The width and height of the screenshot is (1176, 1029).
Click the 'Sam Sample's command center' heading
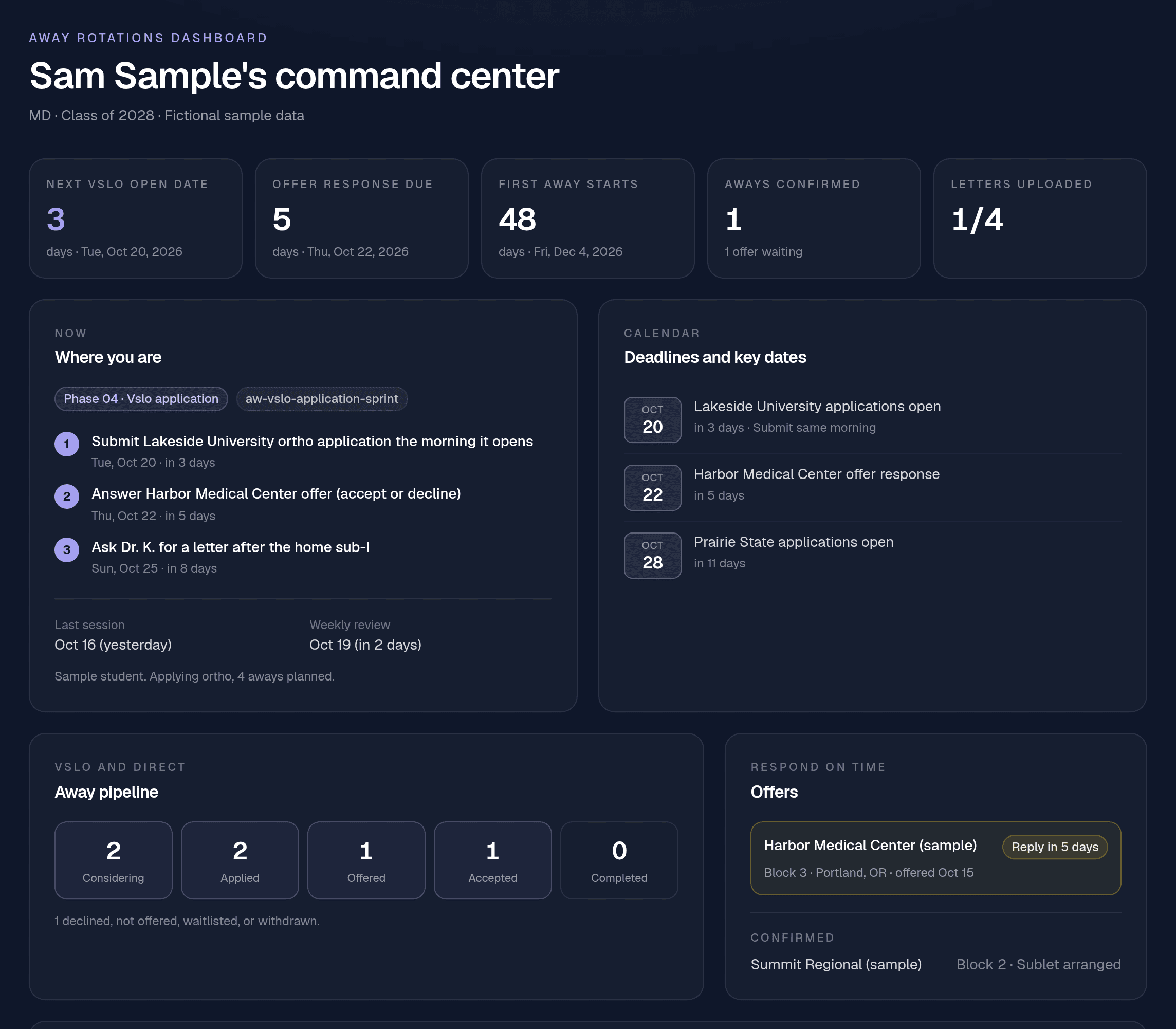[x=295, y=76]
